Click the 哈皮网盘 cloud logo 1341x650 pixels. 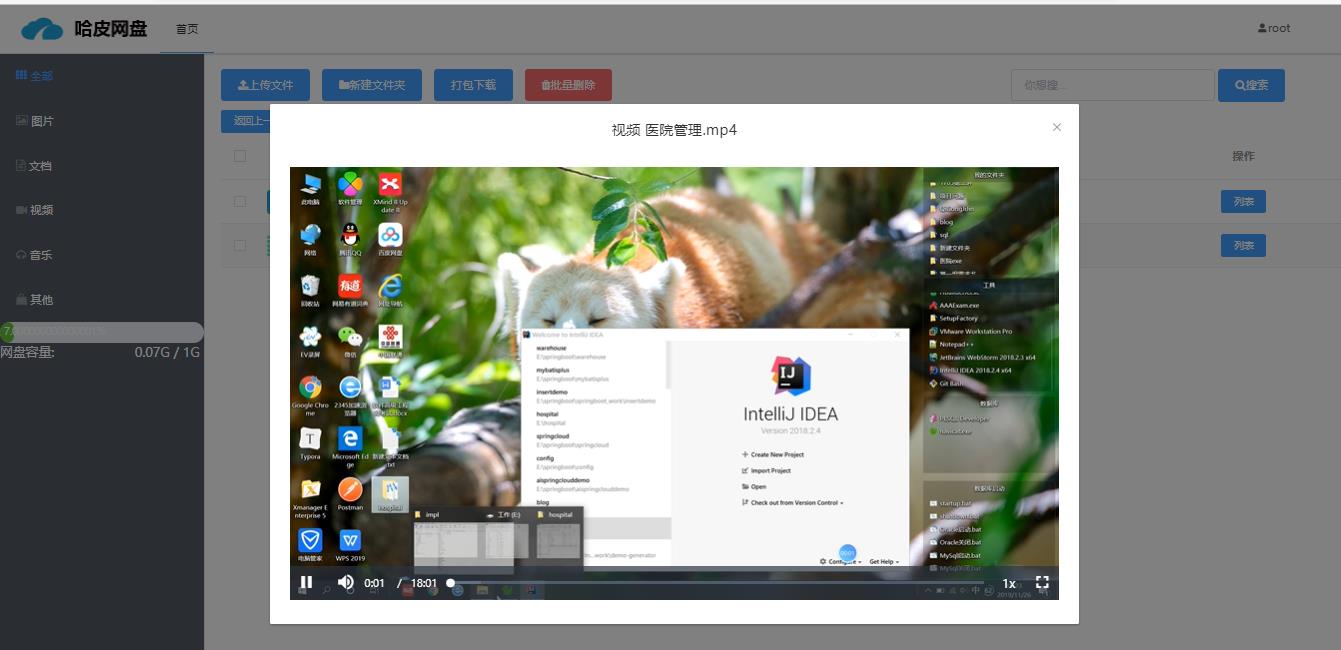click(x=42, y=29)
